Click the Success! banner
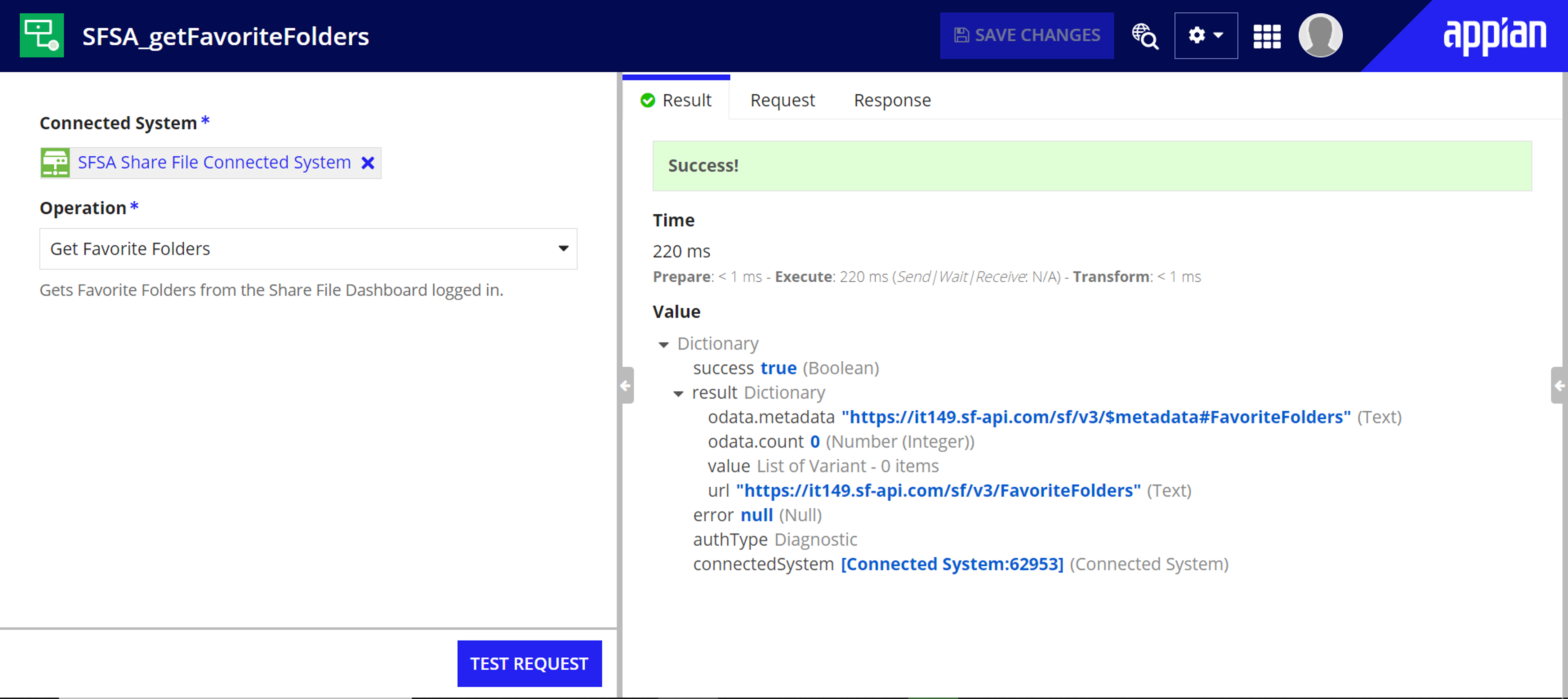The image size is (1568, 699). pos(1092,166)
